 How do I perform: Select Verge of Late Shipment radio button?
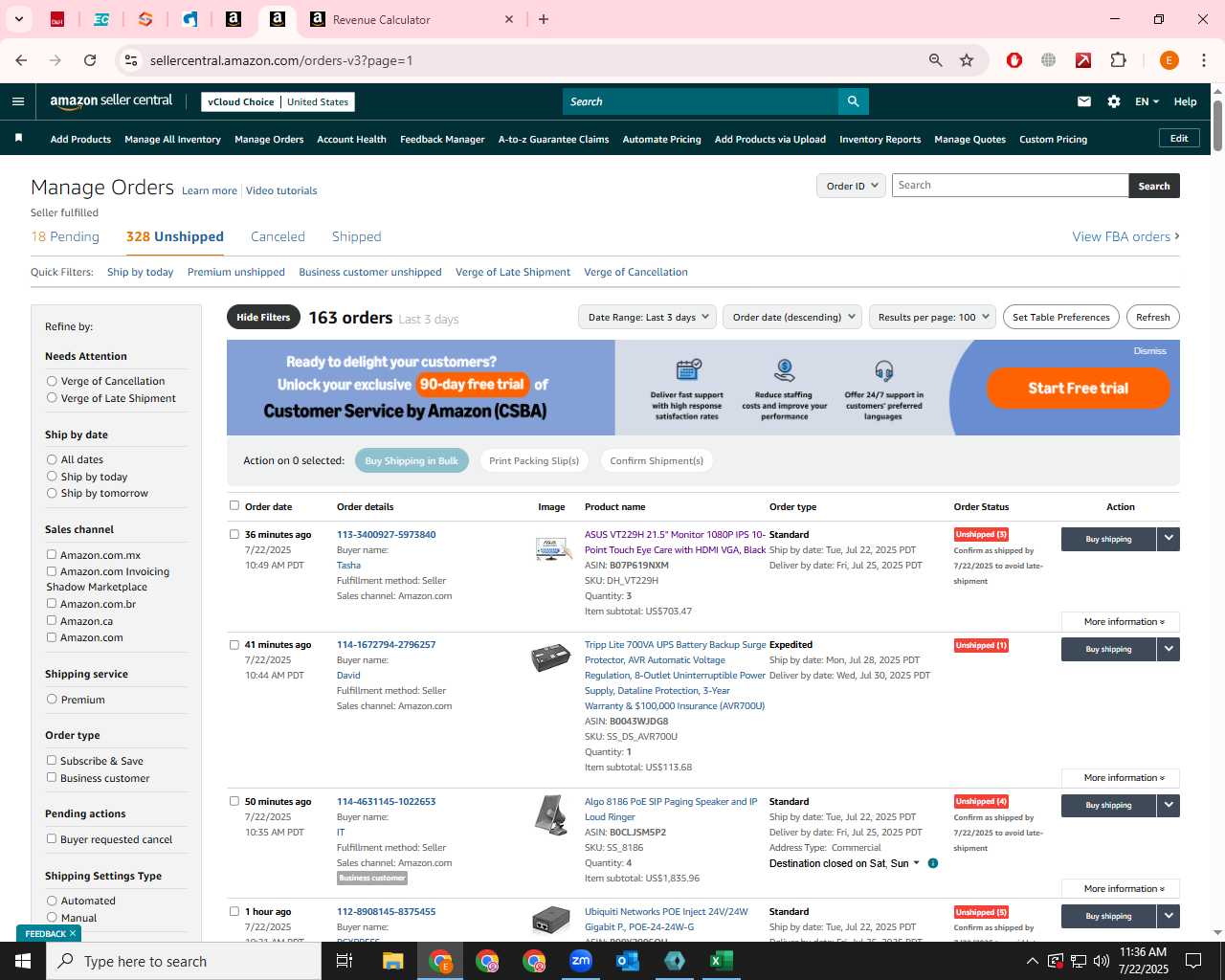pos(52,397)
